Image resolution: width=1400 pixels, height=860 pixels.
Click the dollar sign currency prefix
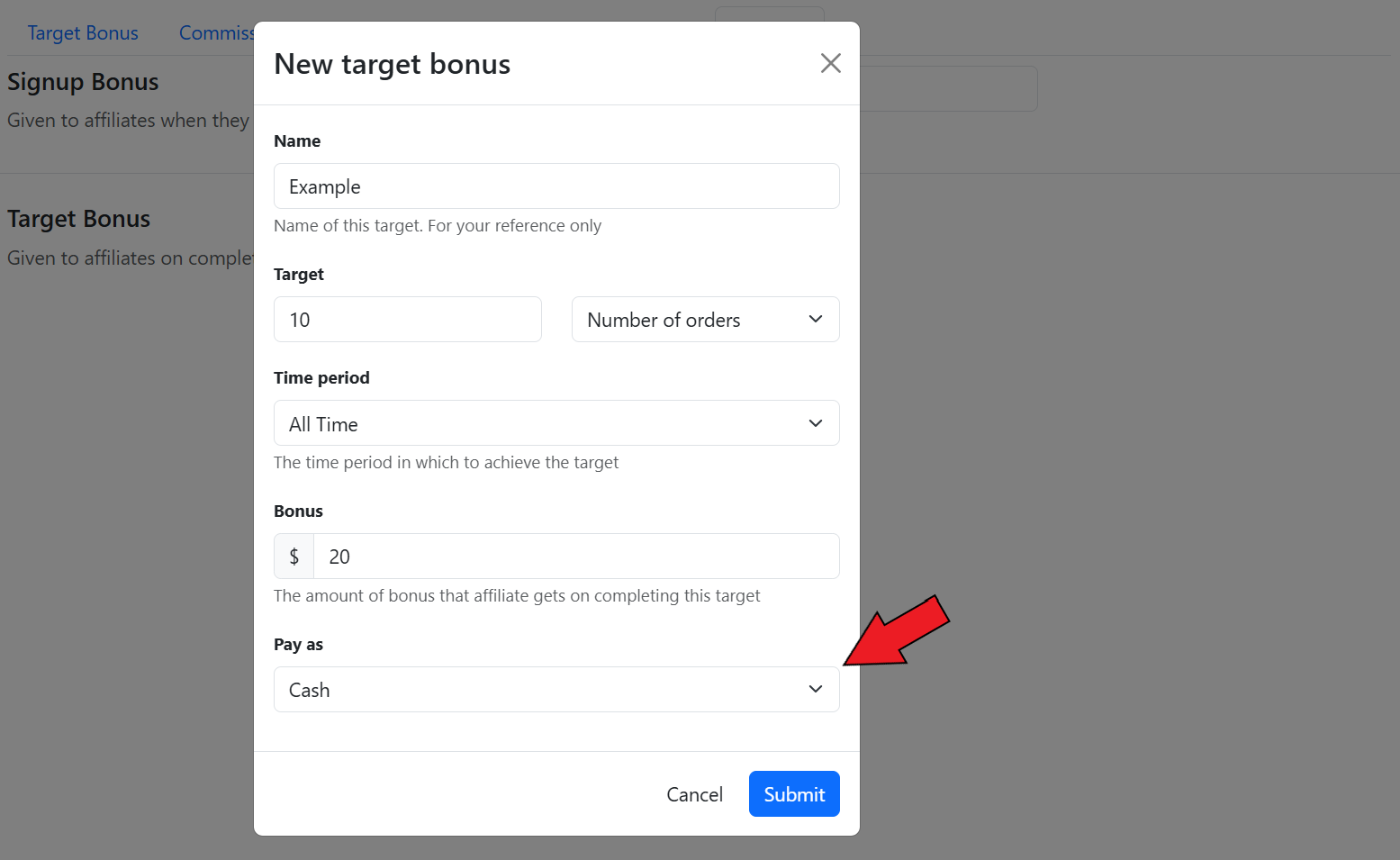[294, 557]
